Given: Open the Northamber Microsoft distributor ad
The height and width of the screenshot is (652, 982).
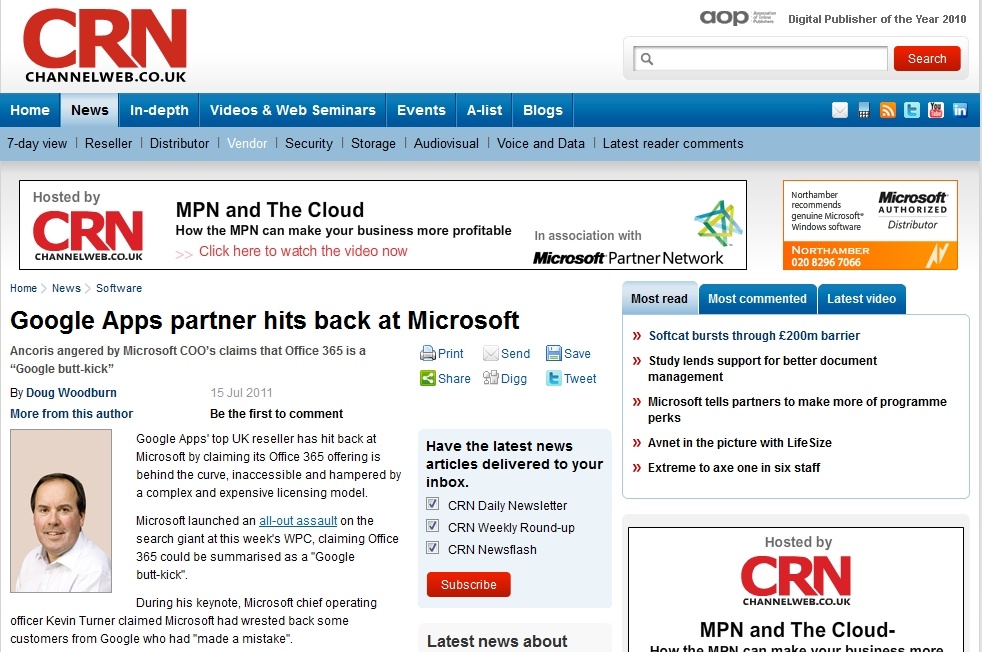Looking at the screenshot, I should [x=870, y=225].
